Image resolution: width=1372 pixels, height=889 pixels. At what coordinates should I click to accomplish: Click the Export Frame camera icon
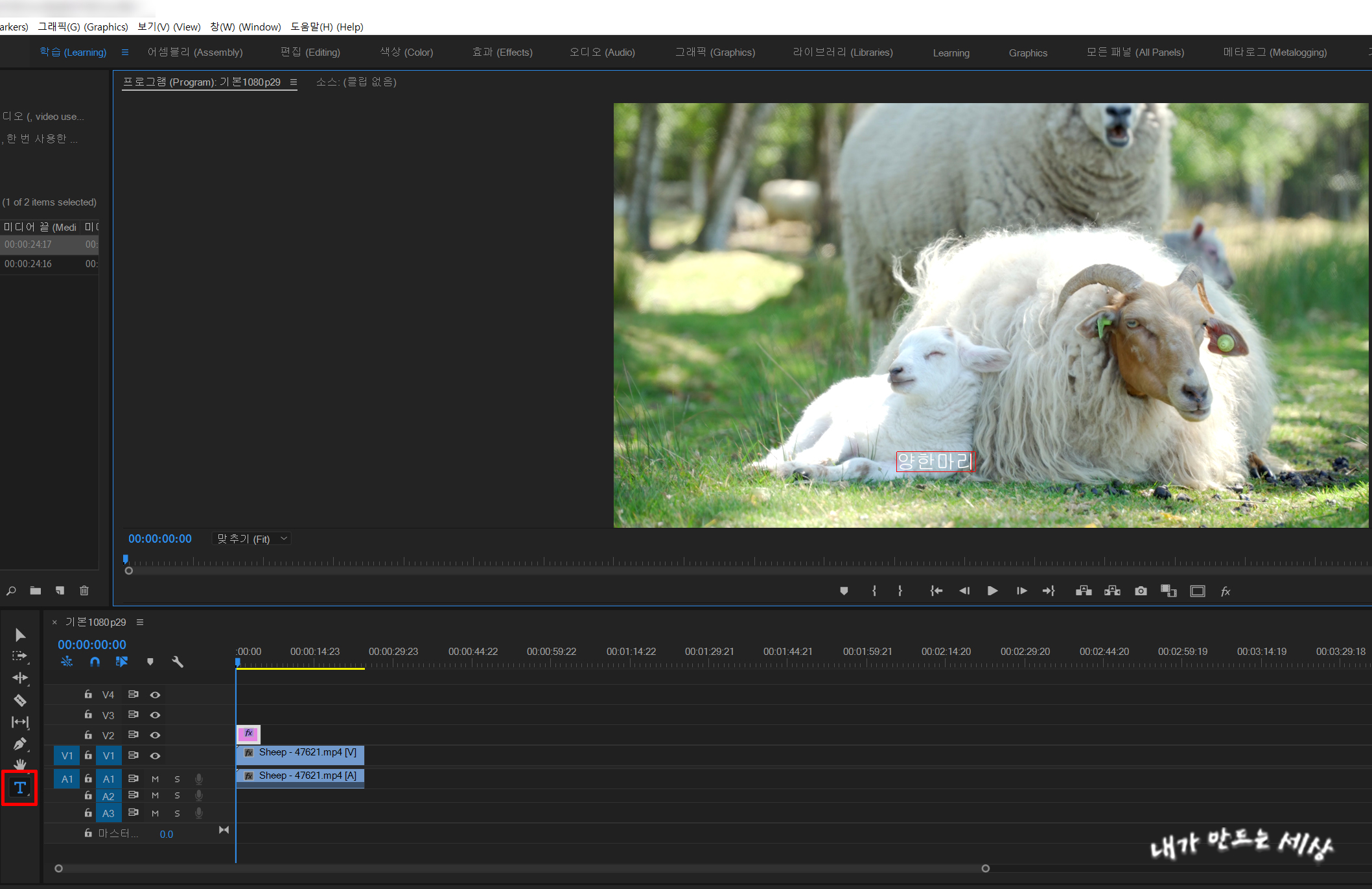point(1141,591)
